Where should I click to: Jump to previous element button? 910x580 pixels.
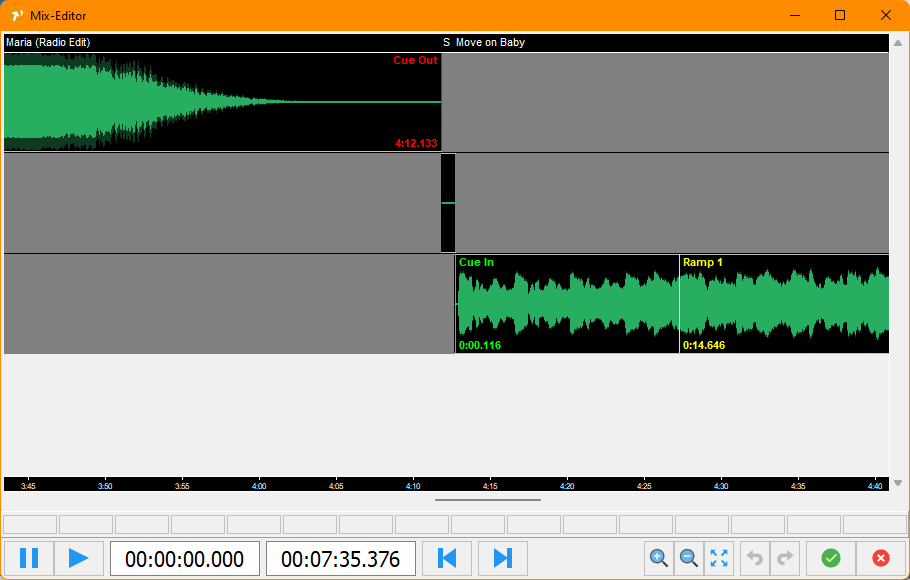447,559
